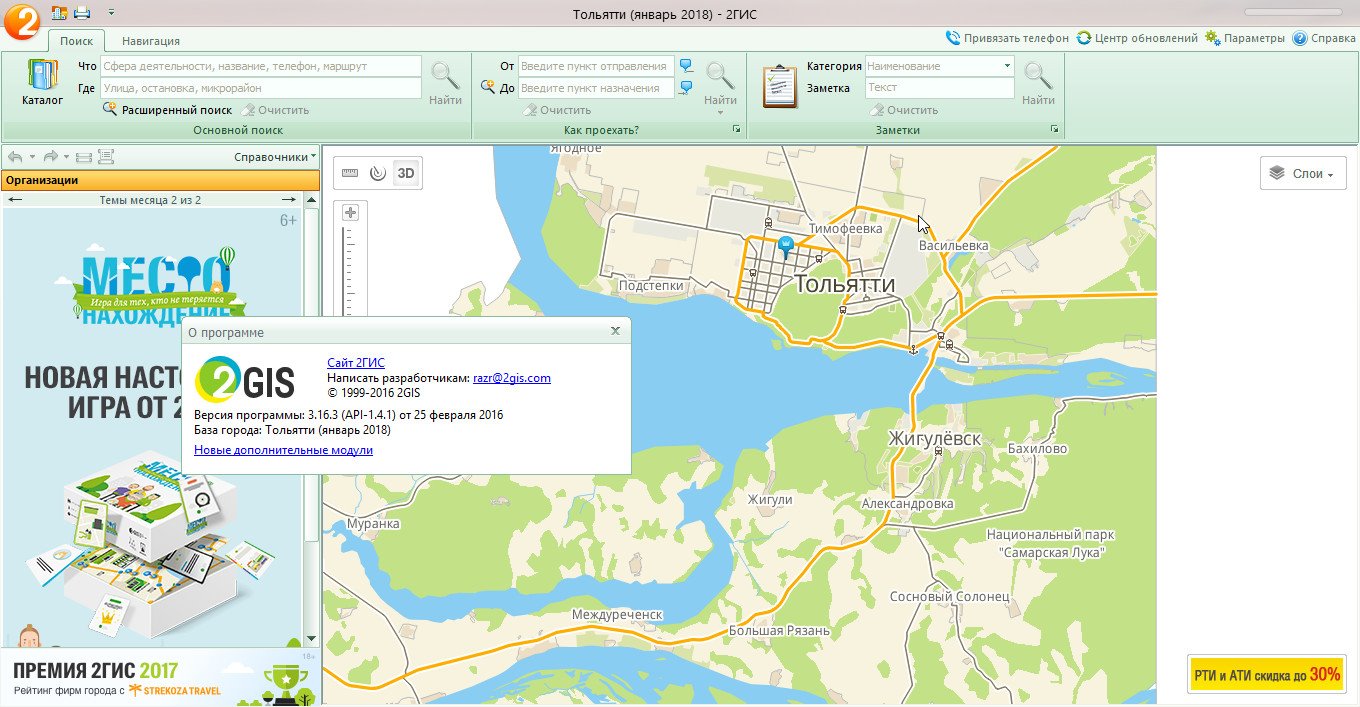Switch to the Навигация tab
This screenshot has height=707, width=1360.
tap(151, 41)
